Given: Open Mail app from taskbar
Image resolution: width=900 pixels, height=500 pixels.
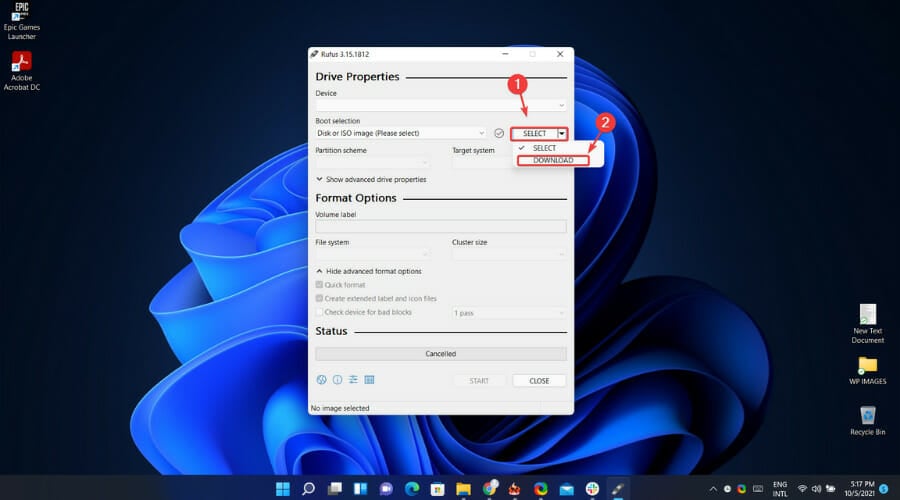Looking at the screenshot, I should click(x=567, y=489).
